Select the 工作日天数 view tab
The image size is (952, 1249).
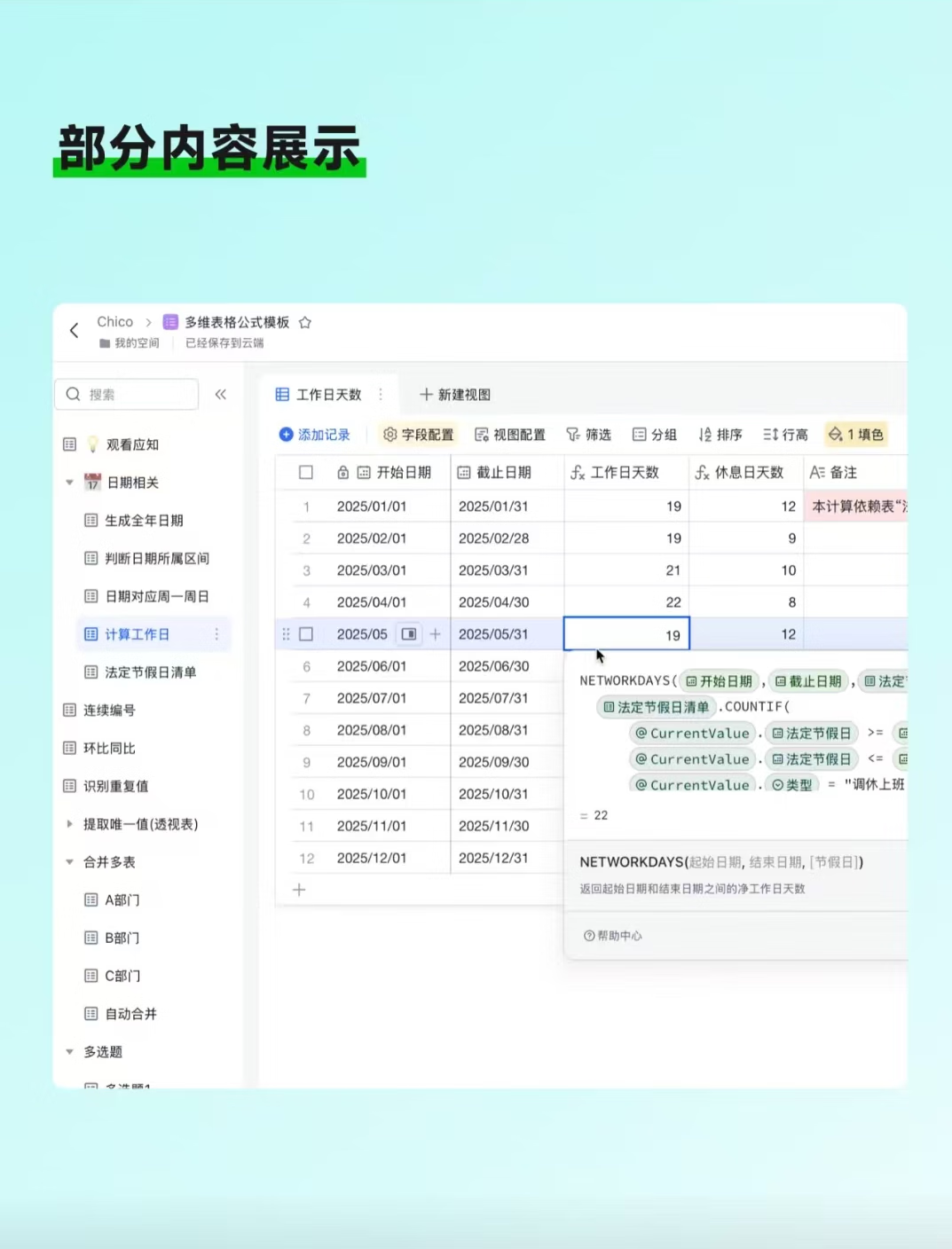pyautogui.click(x=319, y=395)
